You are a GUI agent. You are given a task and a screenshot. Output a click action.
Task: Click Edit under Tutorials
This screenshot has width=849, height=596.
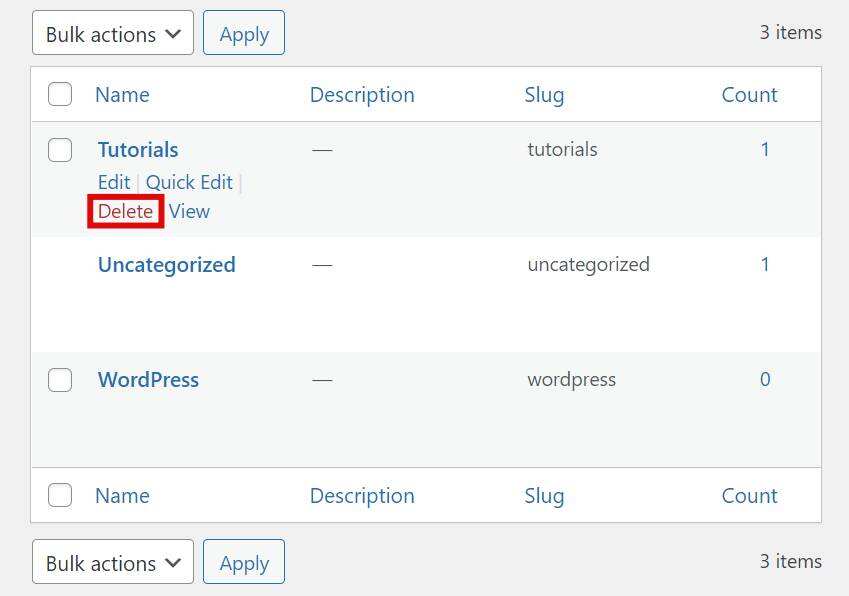(x=114, y=182)
